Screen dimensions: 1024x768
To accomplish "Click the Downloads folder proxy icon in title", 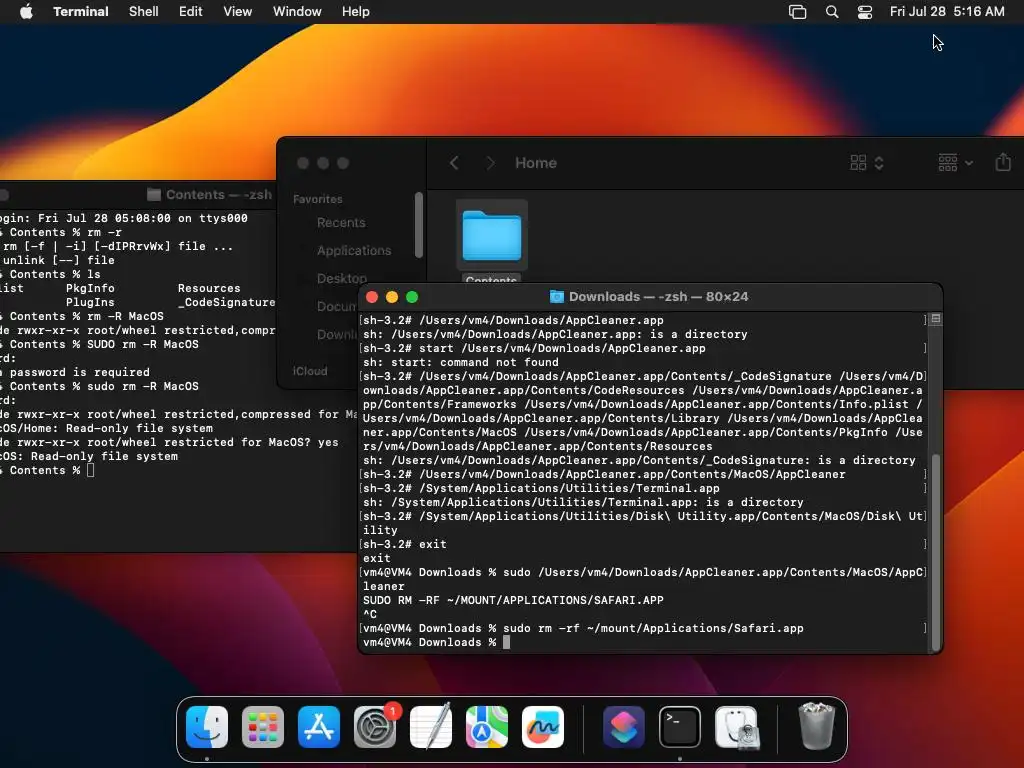I will 556,297.
